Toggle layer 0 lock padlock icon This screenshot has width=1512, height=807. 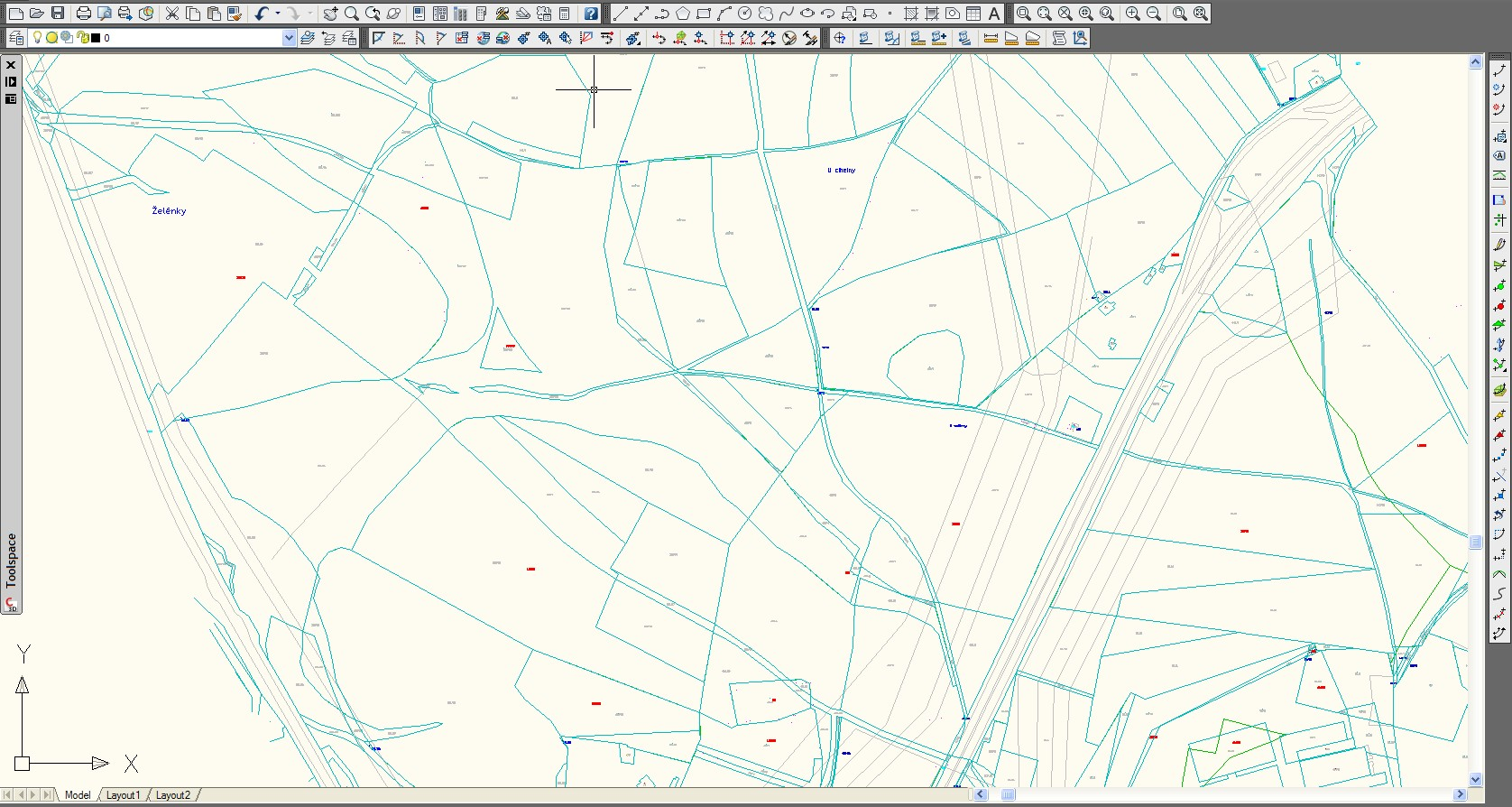(x=83, y=38)
